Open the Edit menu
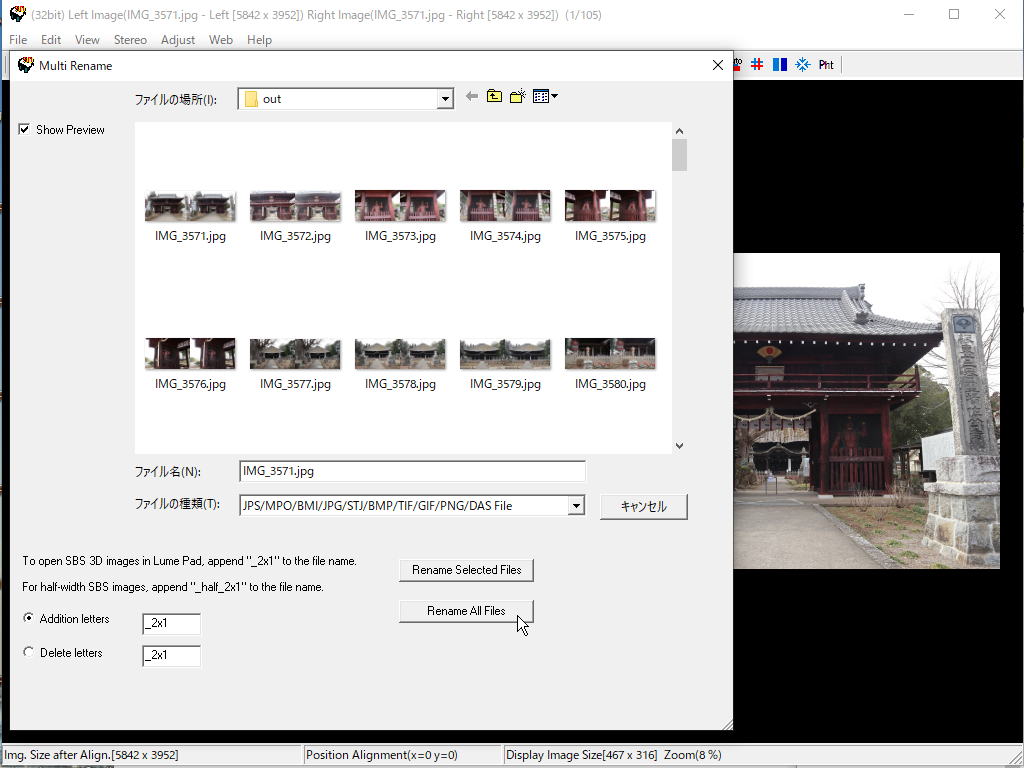The height and width of the screenshot is (768, 1024). [x=51, y=40]
